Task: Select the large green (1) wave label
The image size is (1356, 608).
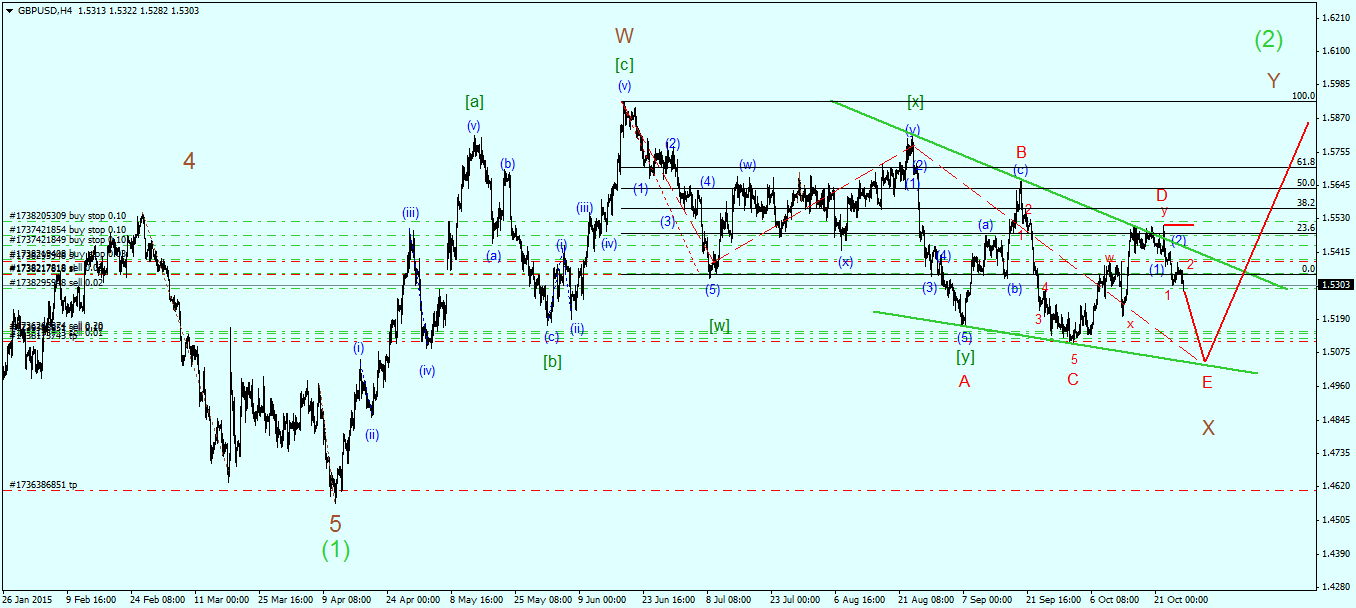Action: click(x=336, y=549)
